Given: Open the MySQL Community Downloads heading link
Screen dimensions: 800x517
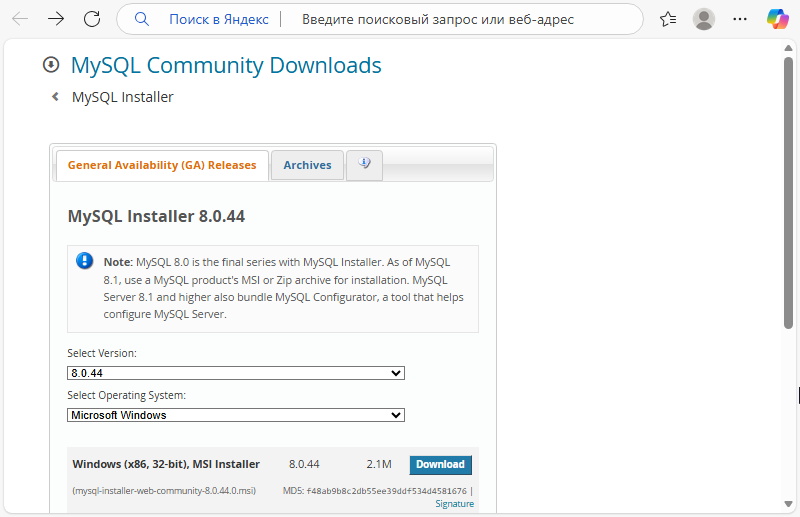Looking at the screenshot, I should tap(226, 65).
